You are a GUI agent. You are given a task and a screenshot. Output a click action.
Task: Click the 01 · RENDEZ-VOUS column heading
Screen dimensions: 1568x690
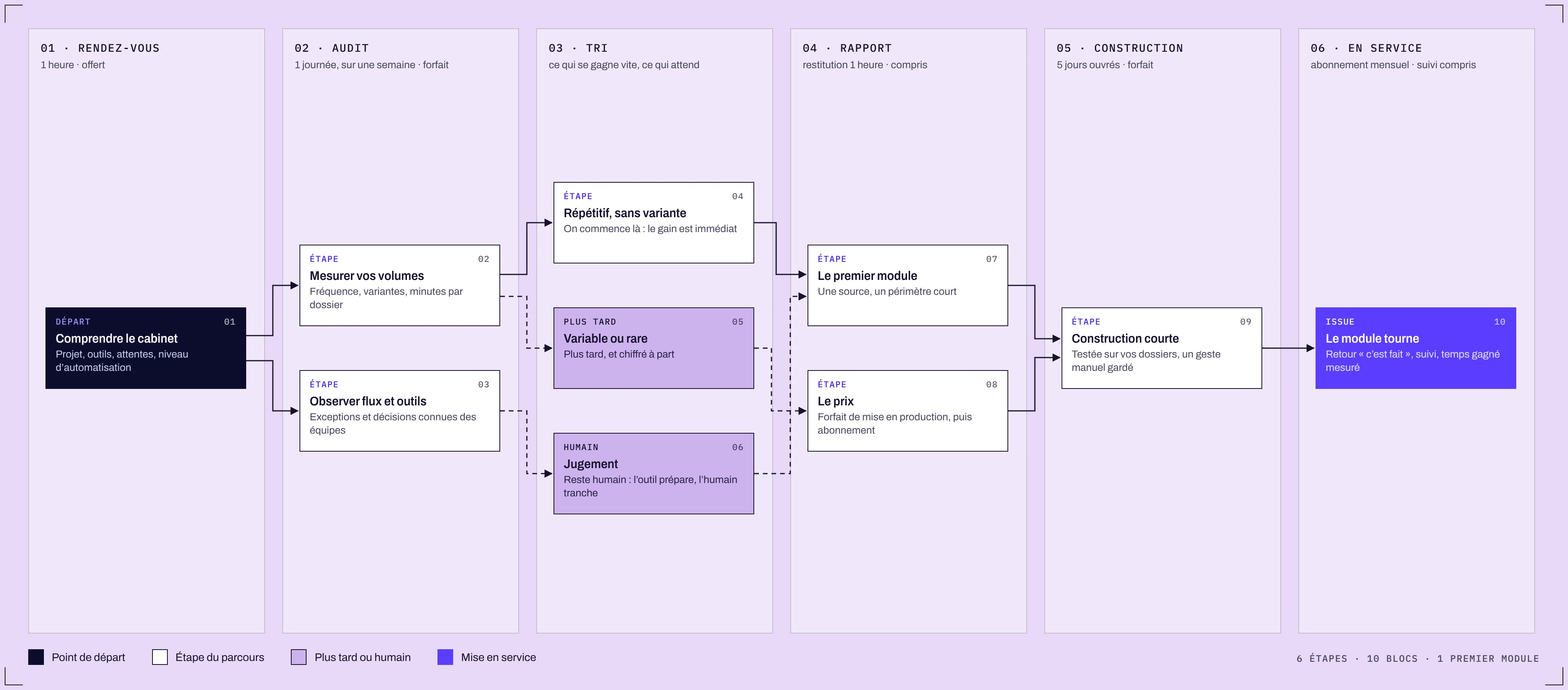100,48
